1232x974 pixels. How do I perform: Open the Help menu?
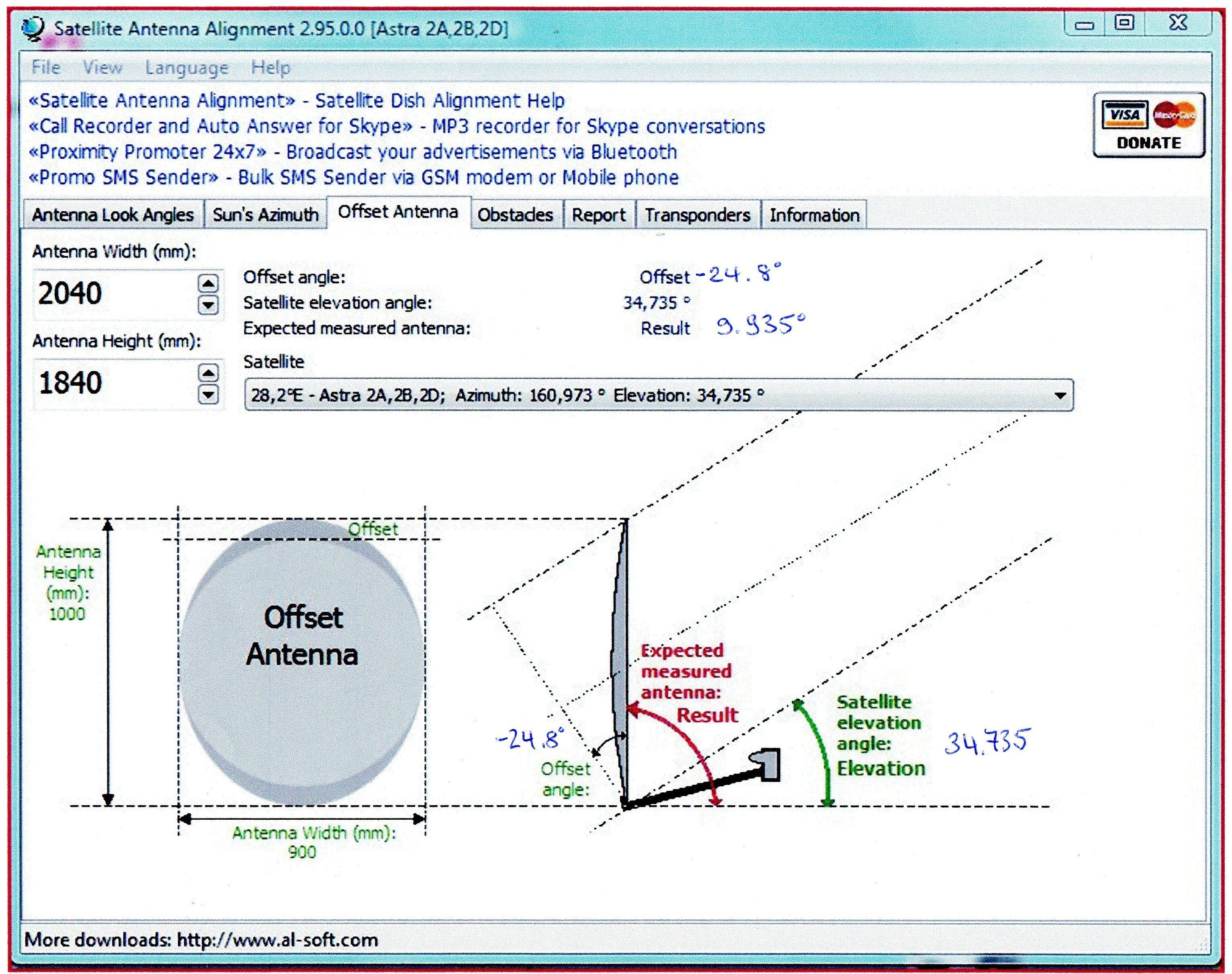270,67
